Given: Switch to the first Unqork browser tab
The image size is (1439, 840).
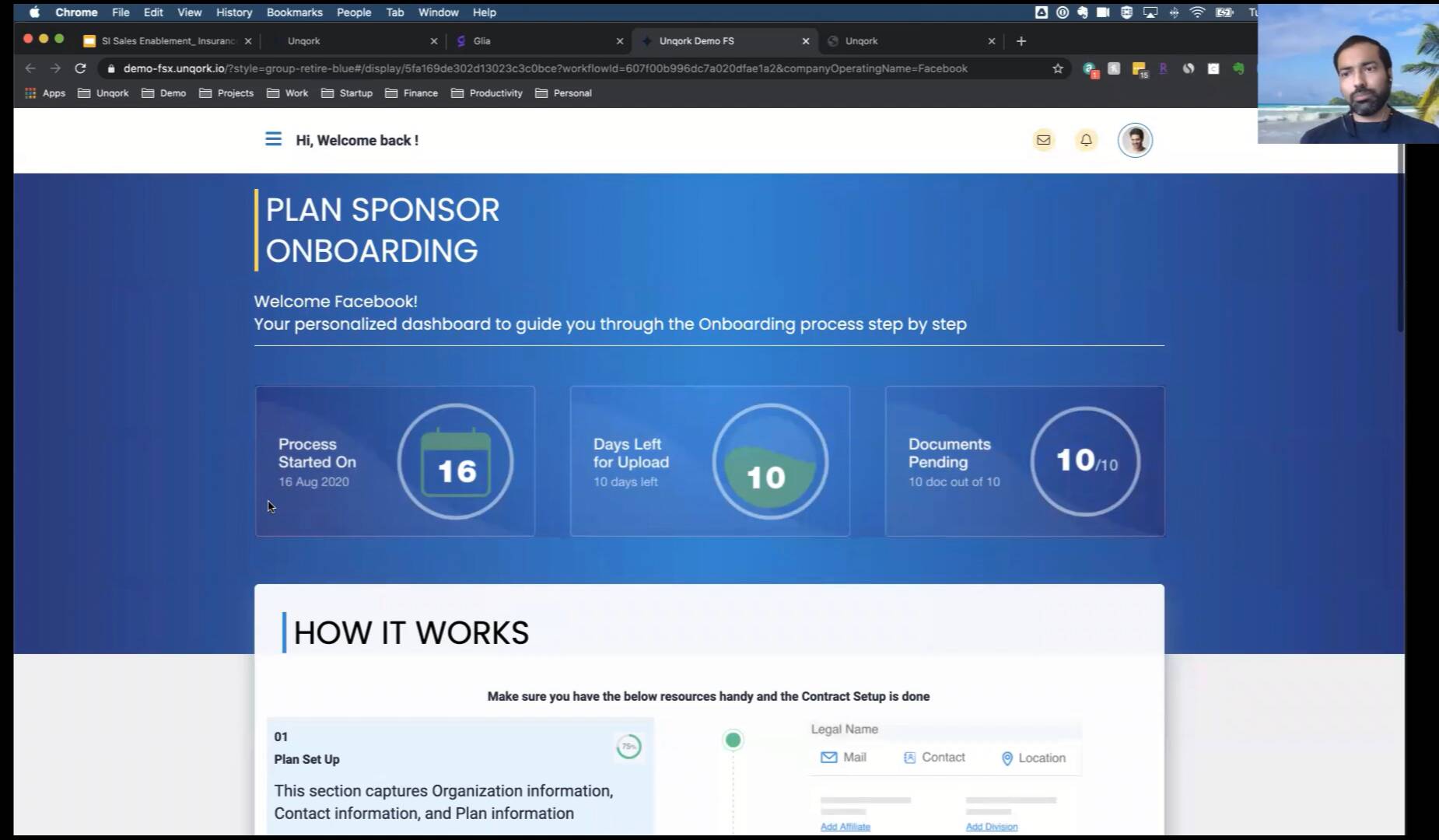Looking at the screenshot, I should (353, 40).
